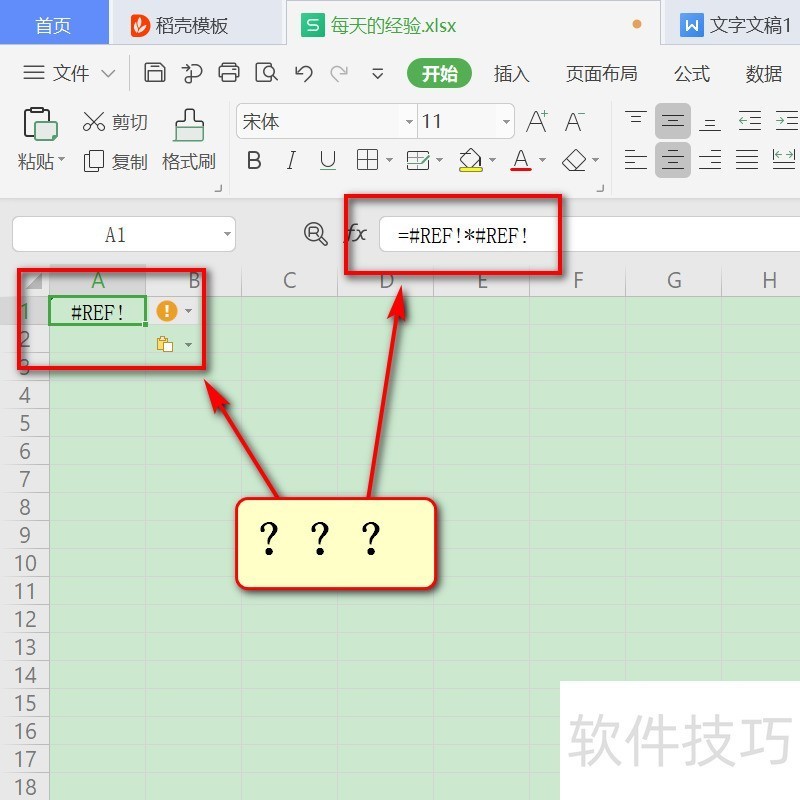
Task: Decrease font size with A- icon
Action: click(574, 121)
